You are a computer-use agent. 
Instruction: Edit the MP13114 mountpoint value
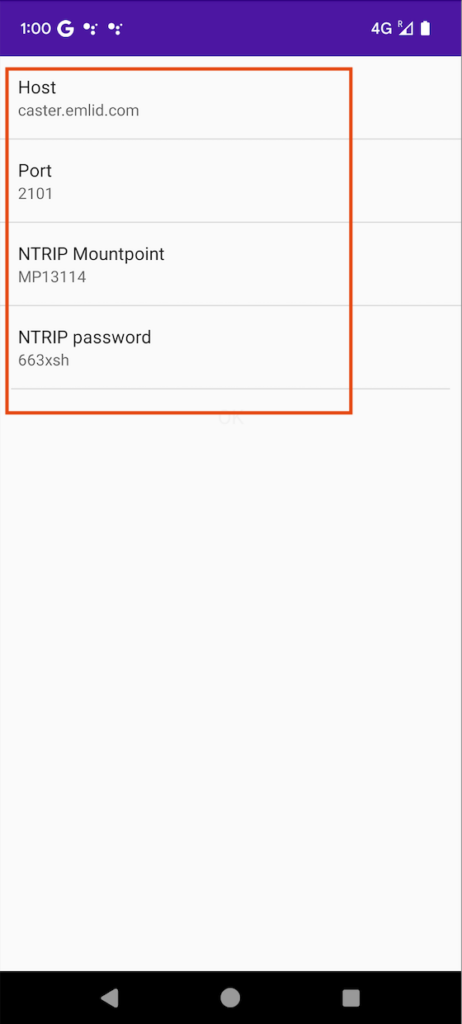(52, 277)
